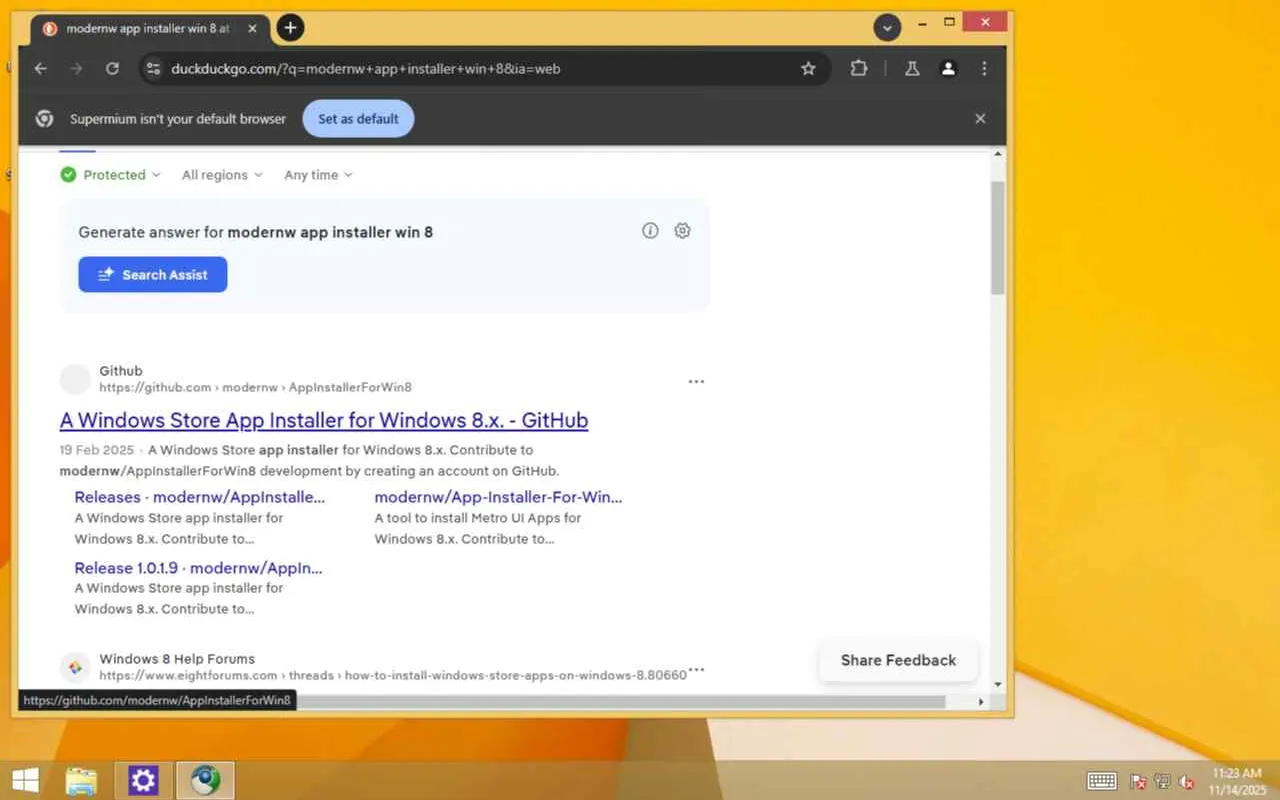Switch to the modernw app installer tab
The image size is (1280, 800).
point(150,28)
